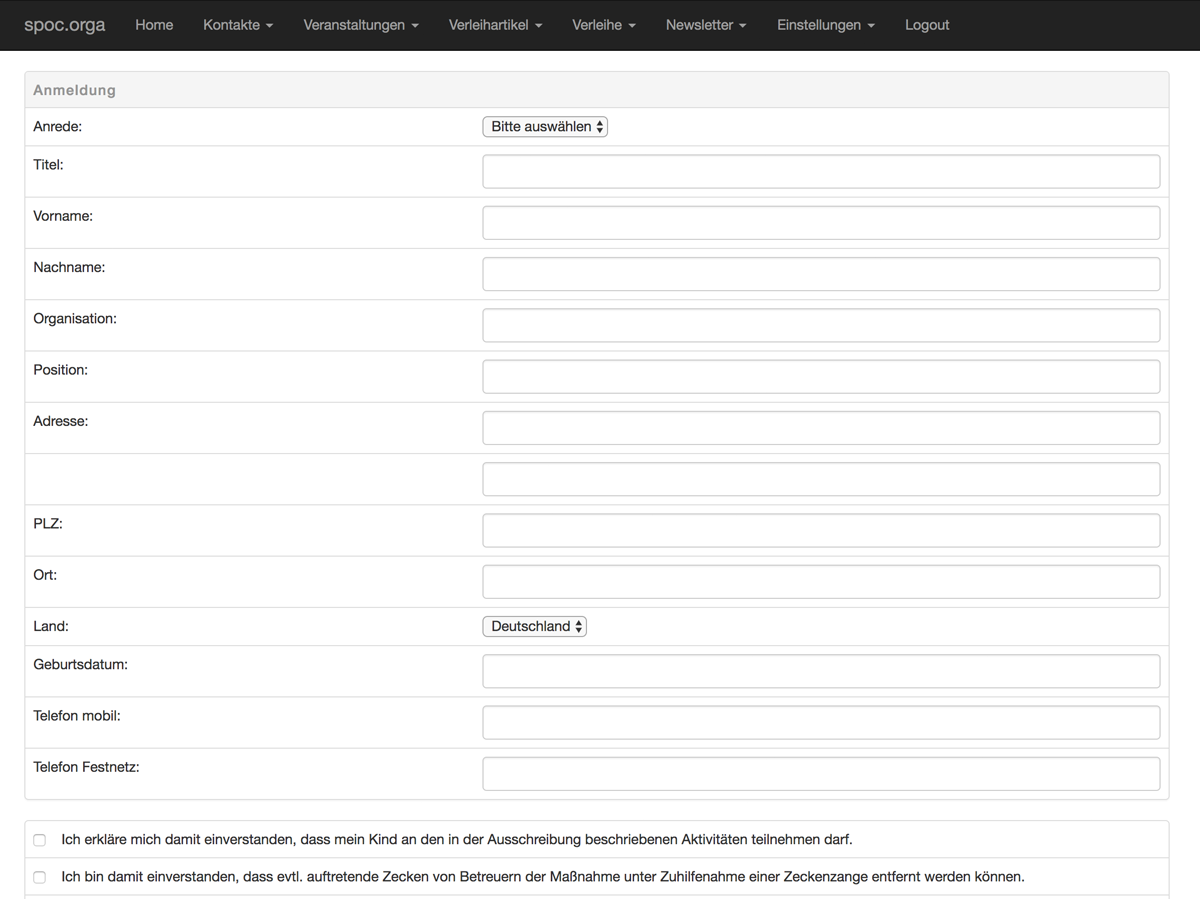Focus the Organisation text field

click(821, 325)
